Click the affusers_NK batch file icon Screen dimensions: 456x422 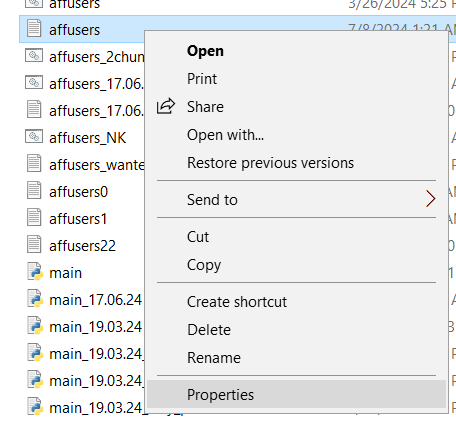[x=34, y=136]
